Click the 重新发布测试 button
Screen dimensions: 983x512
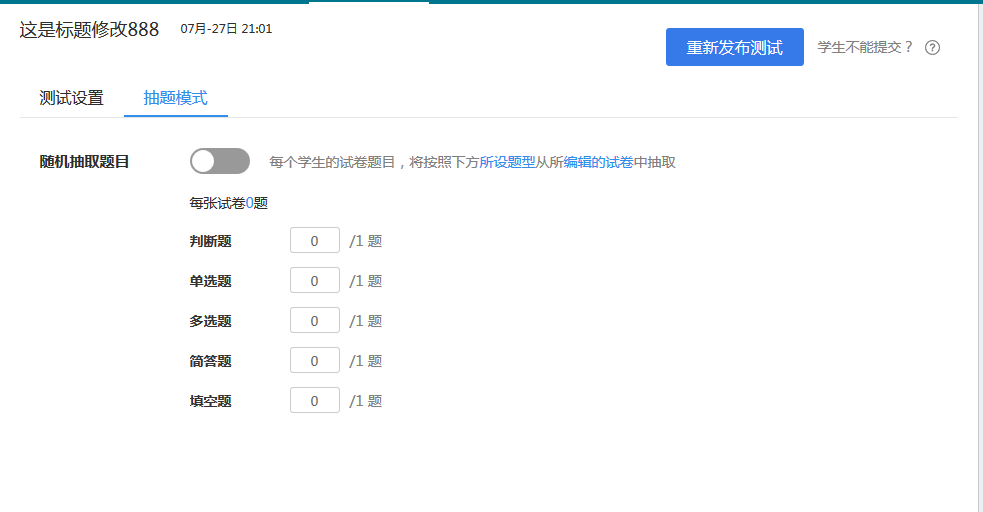[x=735, y=47]
